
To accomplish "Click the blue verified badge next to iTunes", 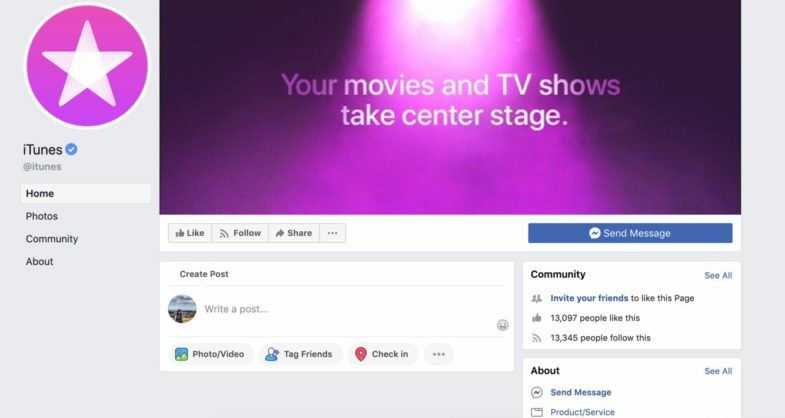I will pos(72,149).
